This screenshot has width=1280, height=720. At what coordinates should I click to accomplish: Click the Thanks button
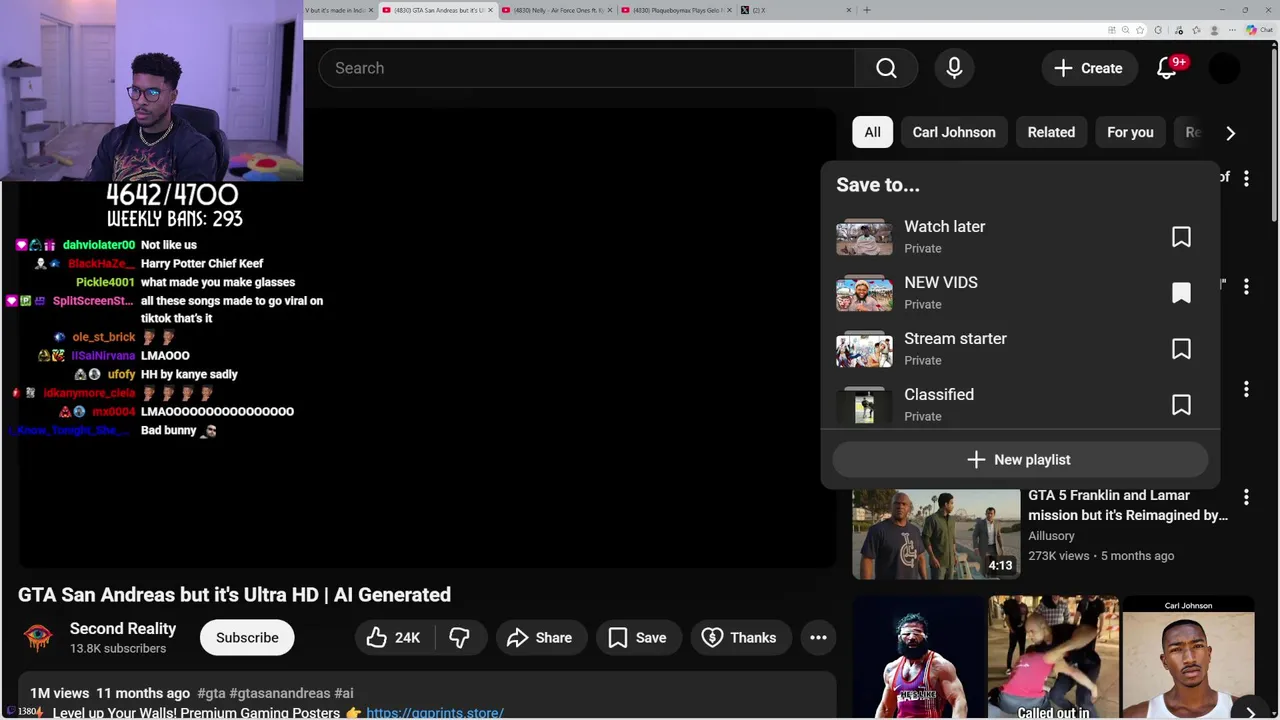[740, 638]
